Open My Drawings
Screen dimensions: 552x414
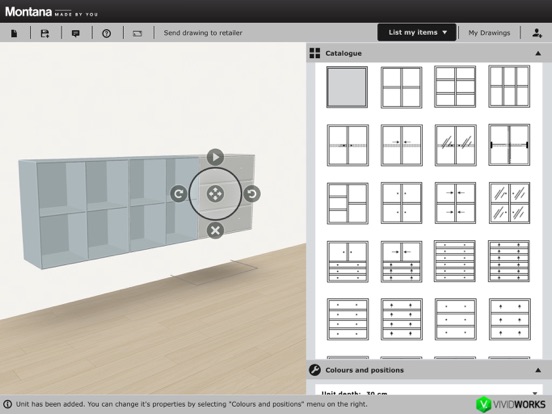489,33
